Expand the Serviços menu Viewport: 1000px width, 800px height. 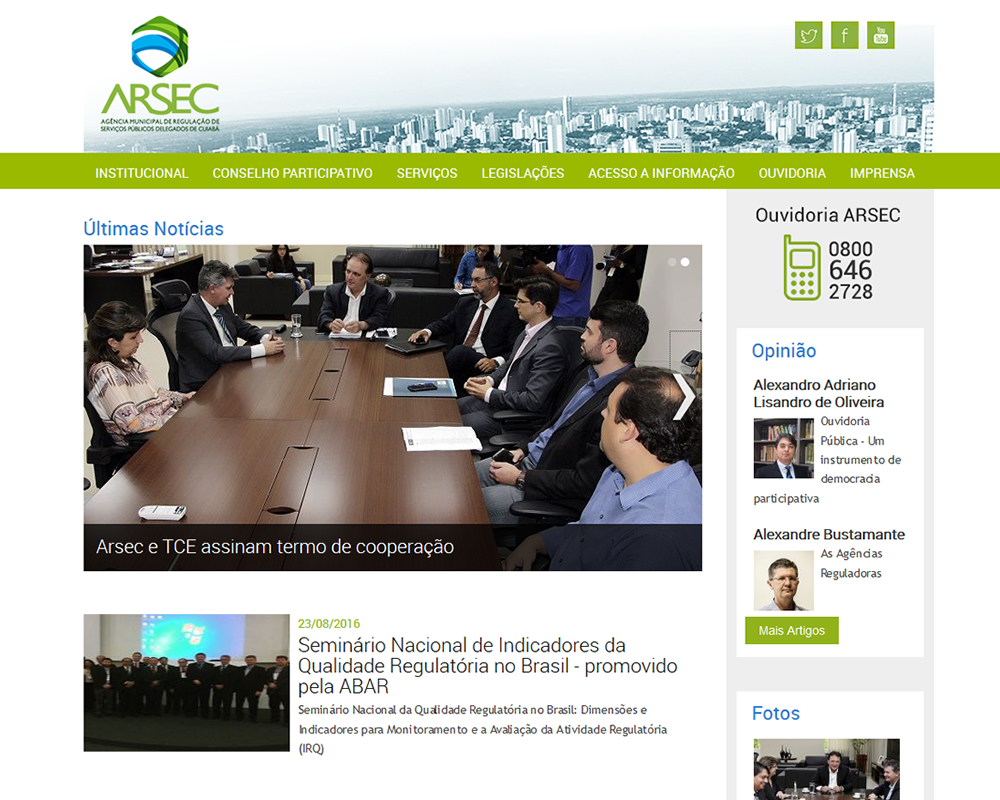click(427, 173)
